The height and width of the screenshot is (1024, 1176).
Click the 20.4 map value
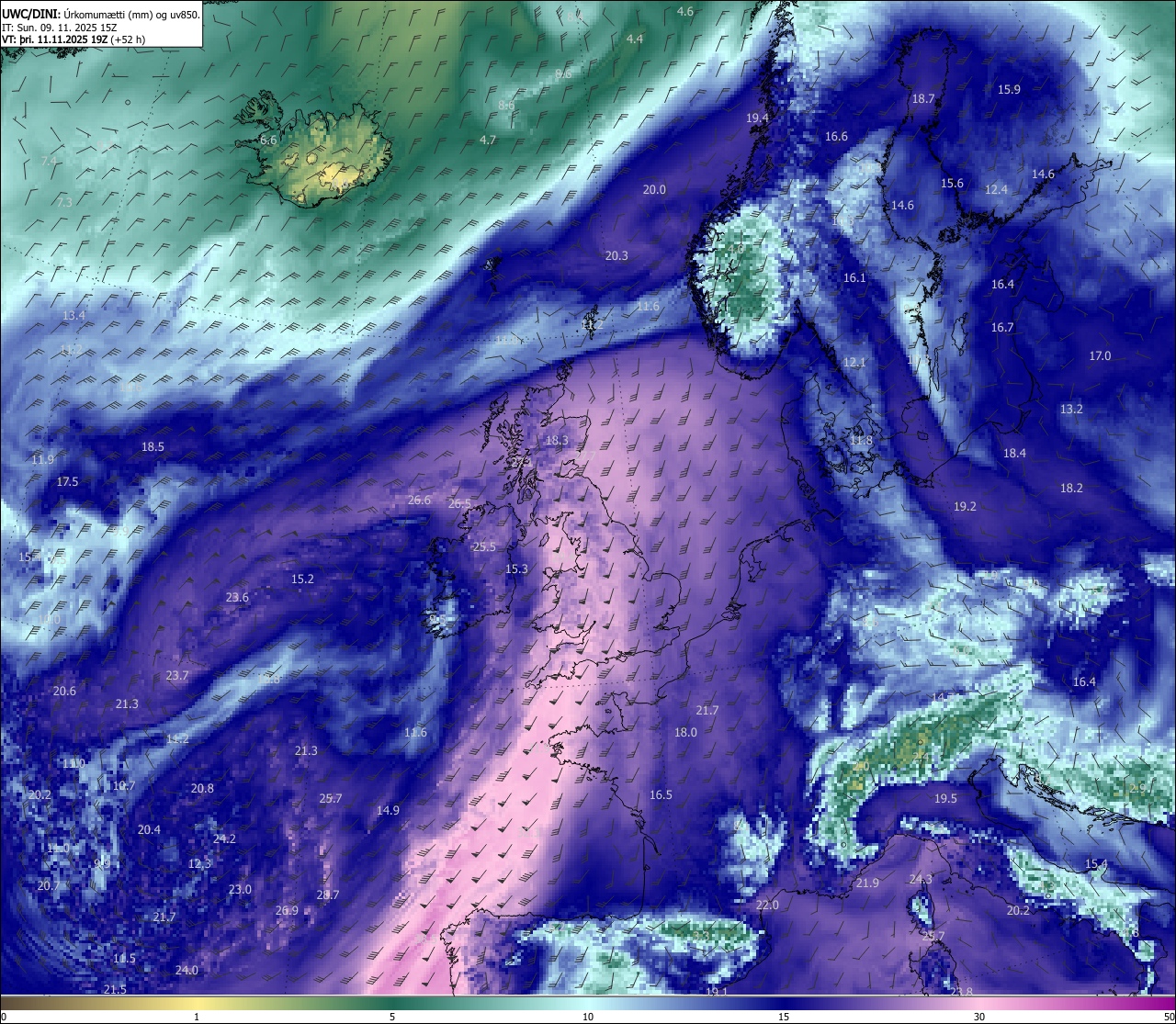149,830
